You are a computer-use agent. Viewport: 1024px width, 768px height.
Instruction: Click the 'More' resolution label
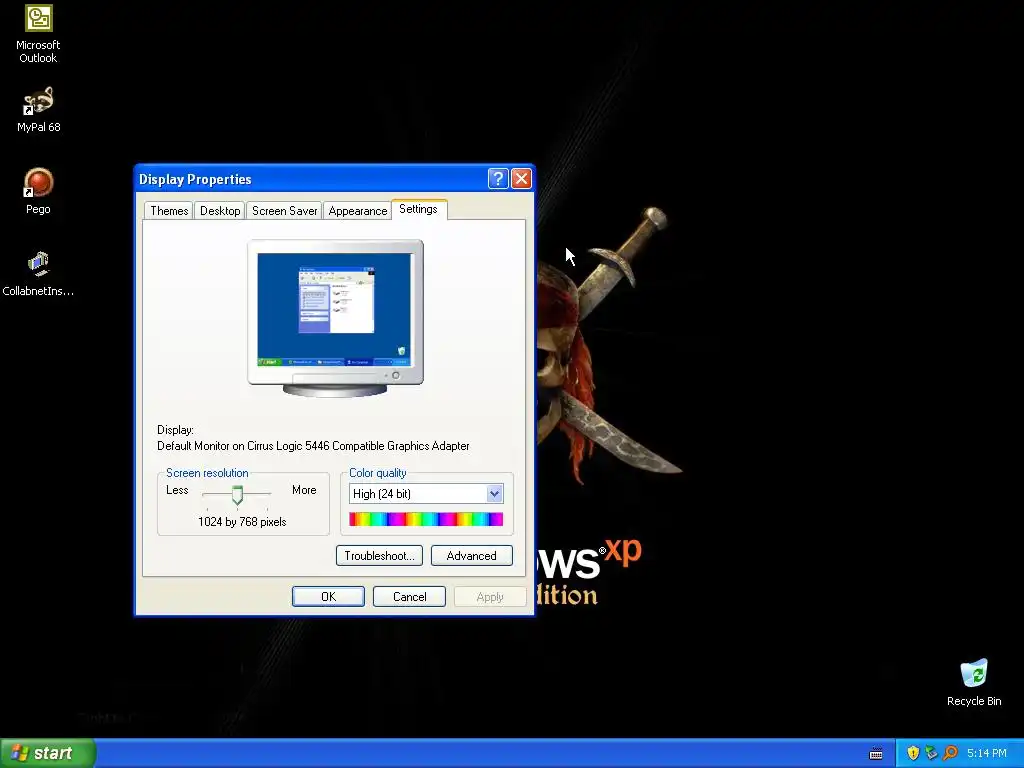tap(304, 490)
